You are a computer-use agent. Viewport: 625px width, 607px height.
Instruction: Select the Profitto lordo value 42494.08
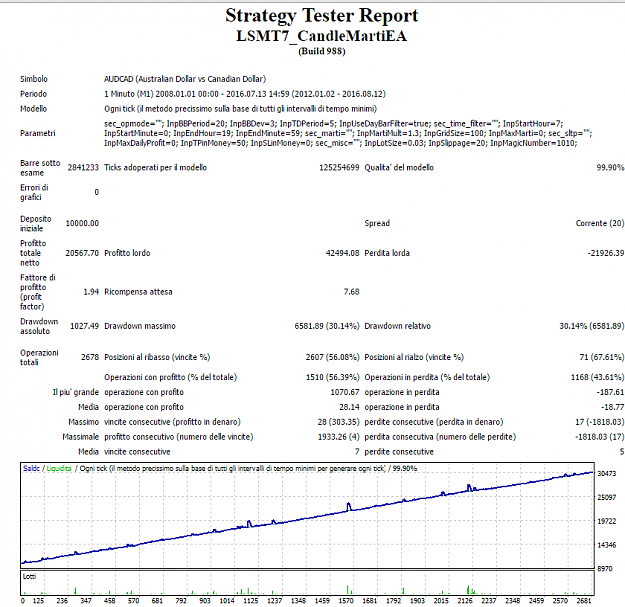pos(342,253)
